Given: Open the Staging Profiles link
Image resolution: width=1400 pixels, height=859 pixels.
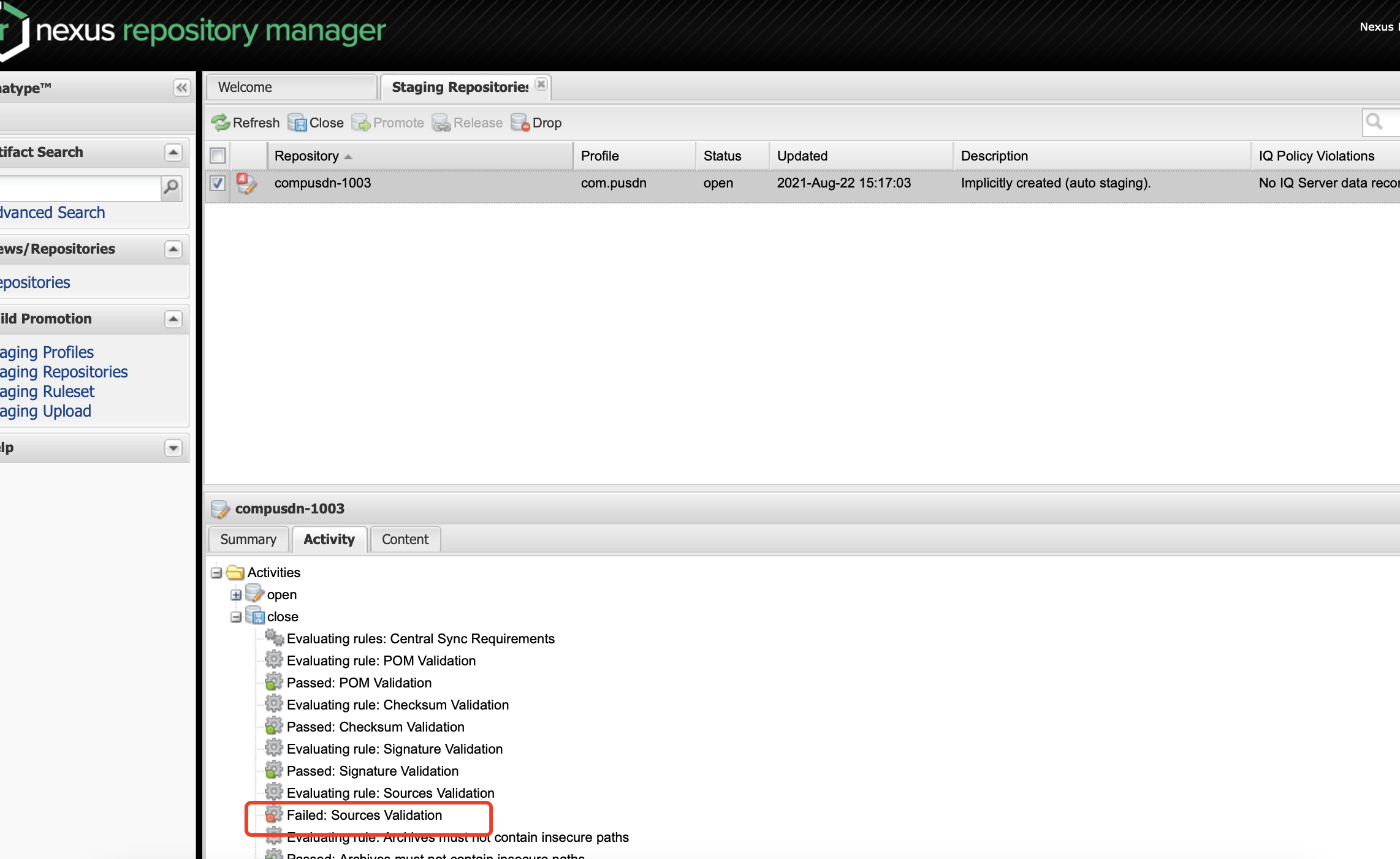Looking at the screenshot, I should point(47,352).
